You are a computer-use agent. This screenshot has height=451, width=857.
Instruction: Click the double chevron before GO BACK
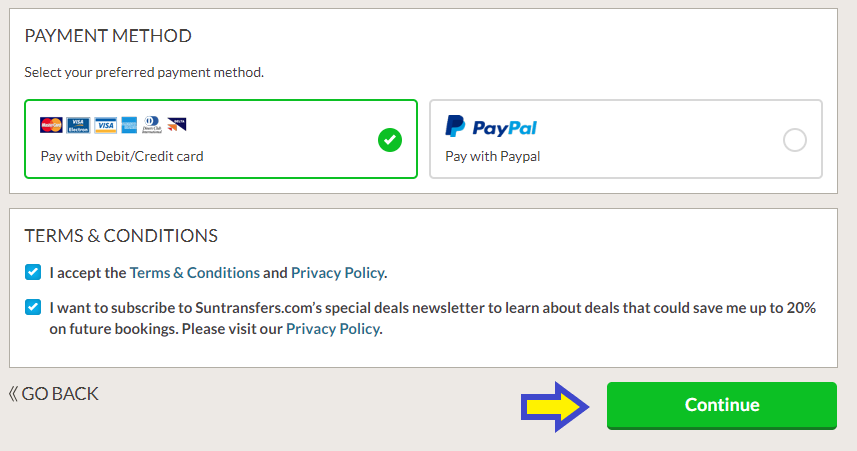coord(14,394)
